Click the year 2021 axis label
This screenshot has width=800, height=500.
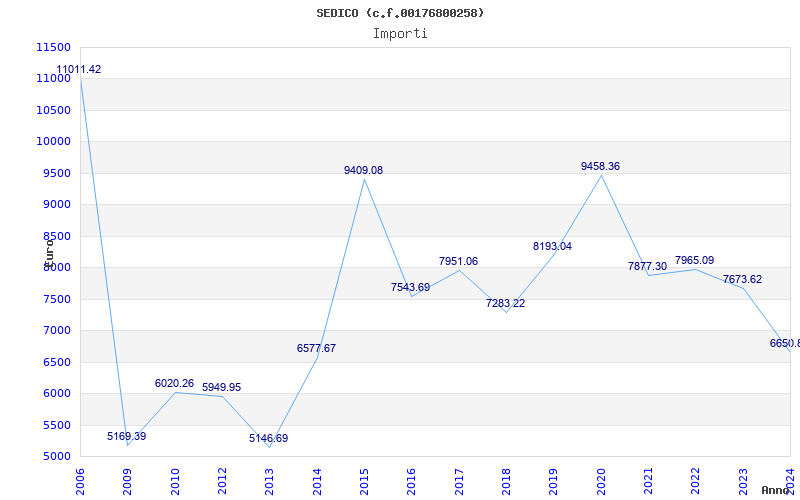[648, 481]
